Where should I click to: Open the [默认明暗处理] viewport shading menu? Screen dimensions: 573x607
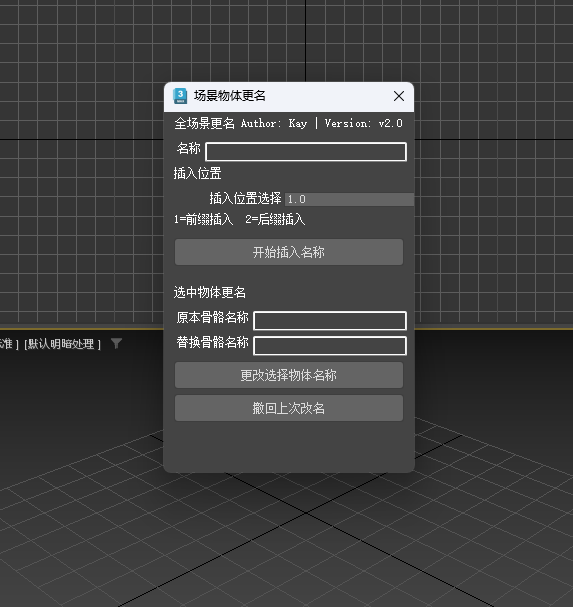(62, 344)
